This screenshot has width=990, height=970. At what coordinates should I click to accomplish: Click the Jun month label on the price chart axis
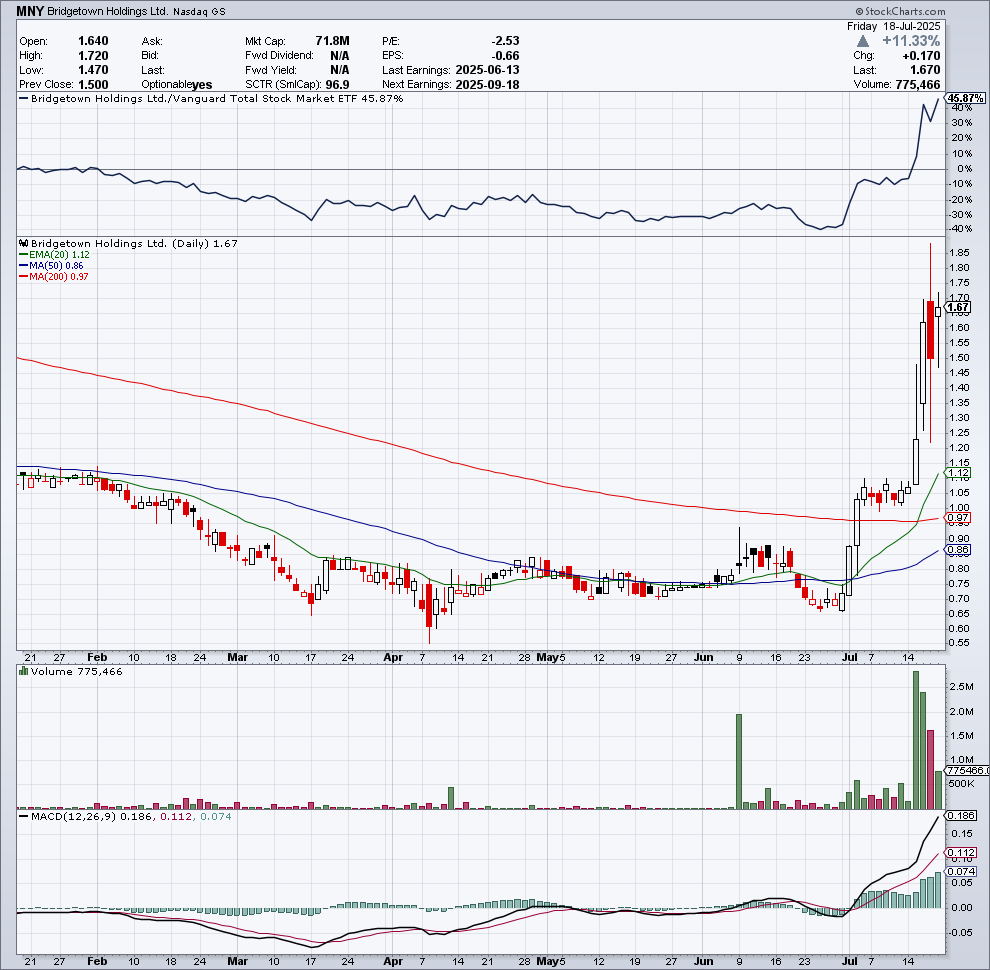703,657
